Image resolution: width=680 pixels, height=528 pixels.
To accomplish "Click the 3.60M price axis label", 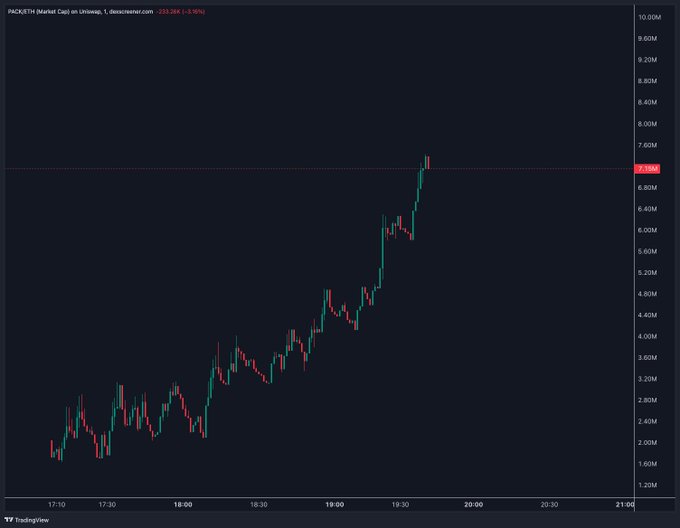I will pyautogui.click(x=647, y=358).
